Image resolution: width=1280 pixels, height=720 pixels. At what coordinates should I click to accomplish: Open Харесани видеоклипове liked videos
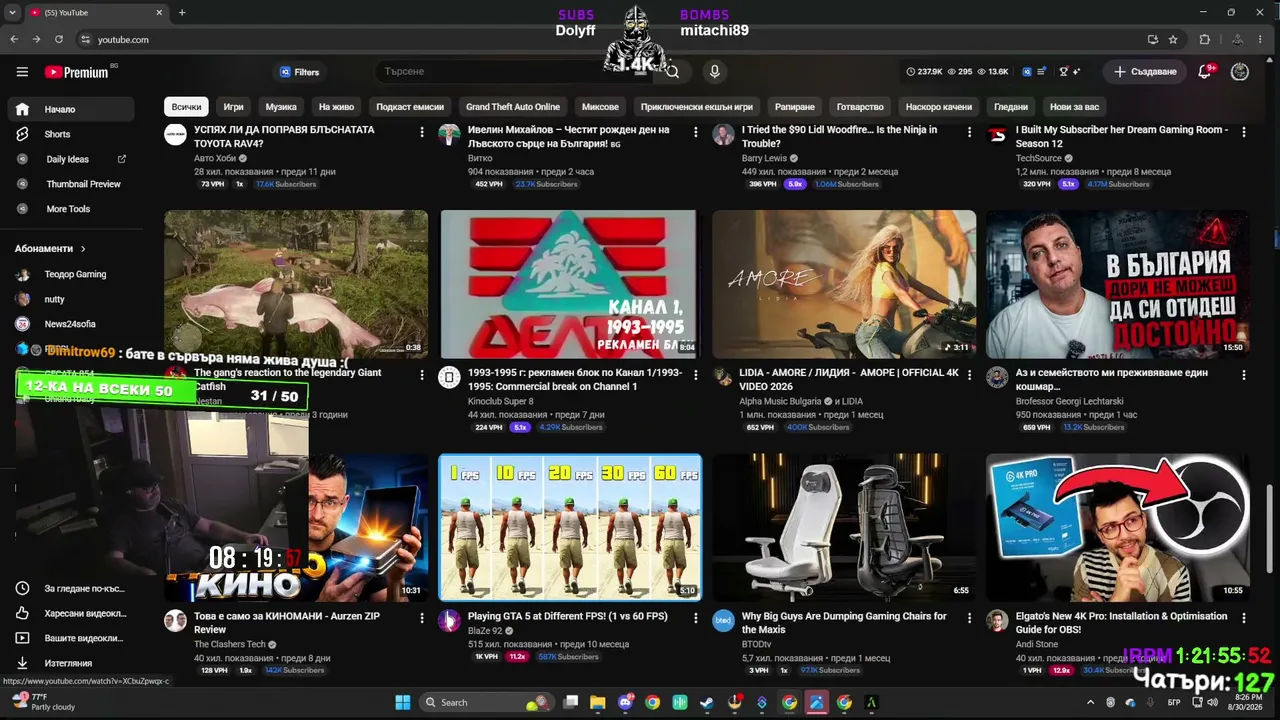click(72, 613)
